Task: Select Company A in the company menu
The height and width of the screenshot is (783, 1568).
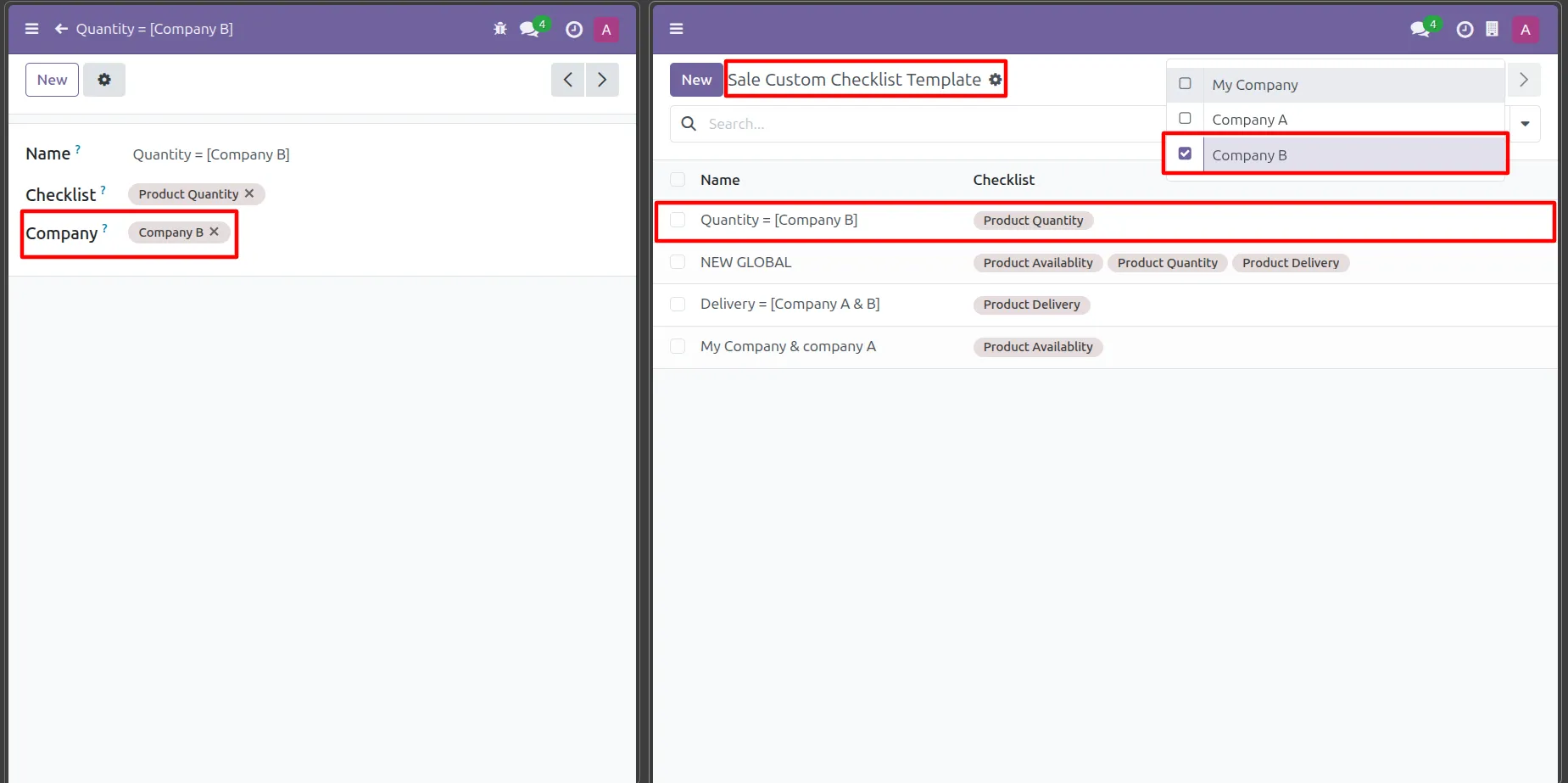Action: pos(1249,120)
